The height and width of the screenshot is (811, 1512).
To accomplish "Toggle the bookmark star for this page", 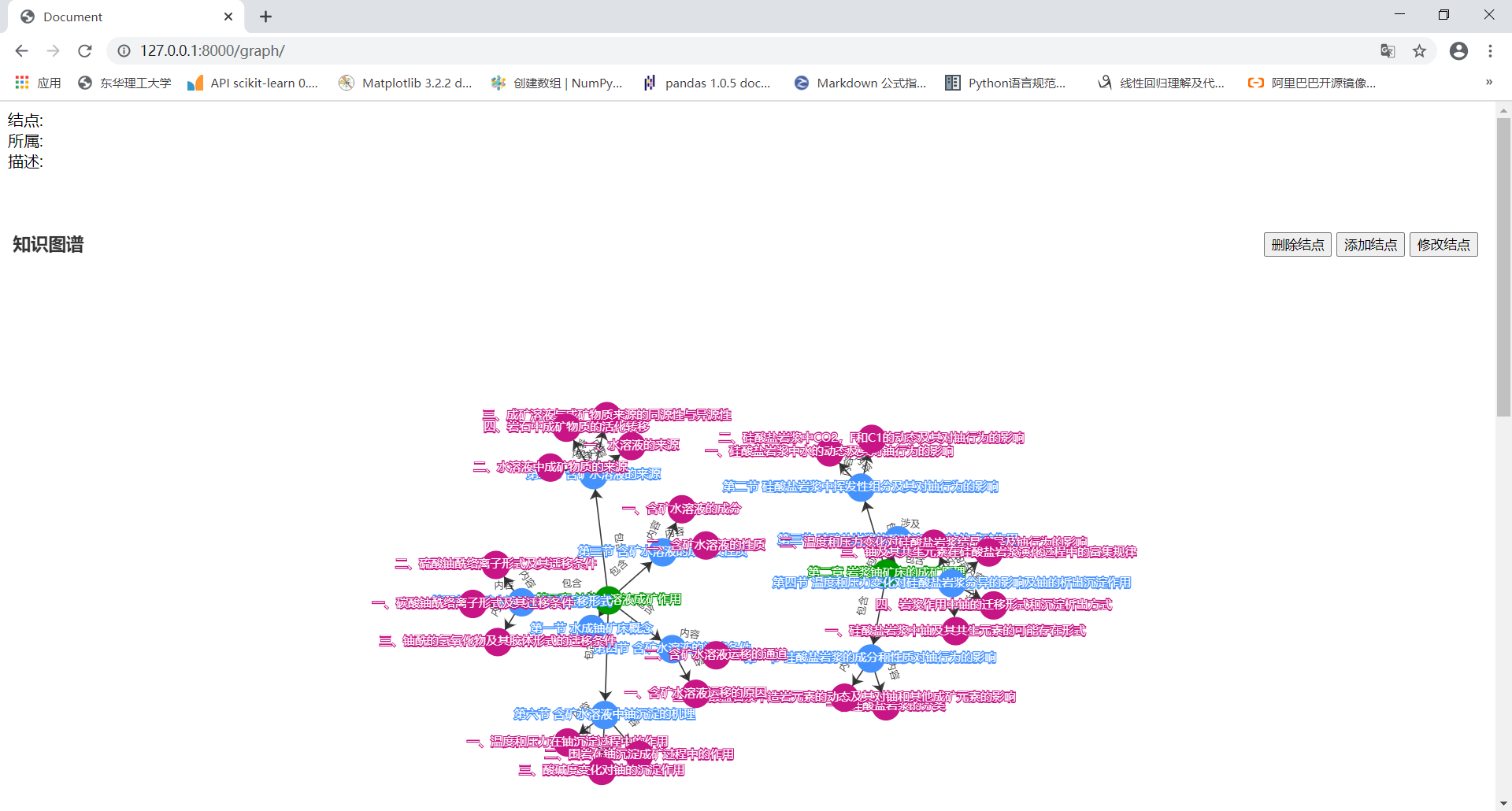I will pyautogui.click(x=1420, y=50).
